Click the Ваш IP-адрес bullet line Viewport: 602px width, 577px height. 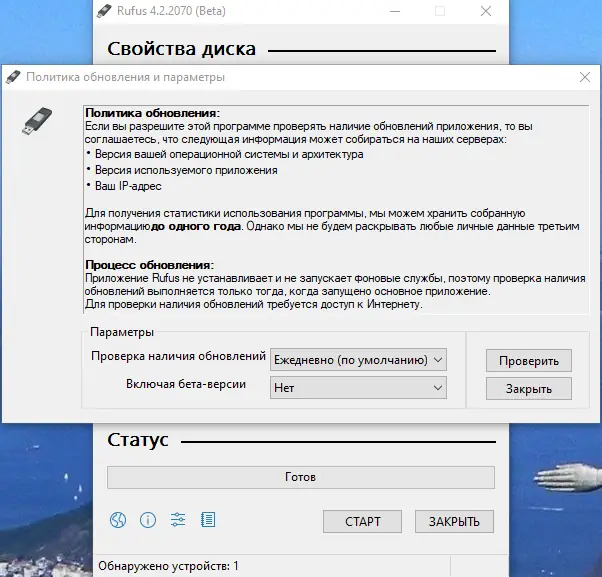[x=128, y=186]
